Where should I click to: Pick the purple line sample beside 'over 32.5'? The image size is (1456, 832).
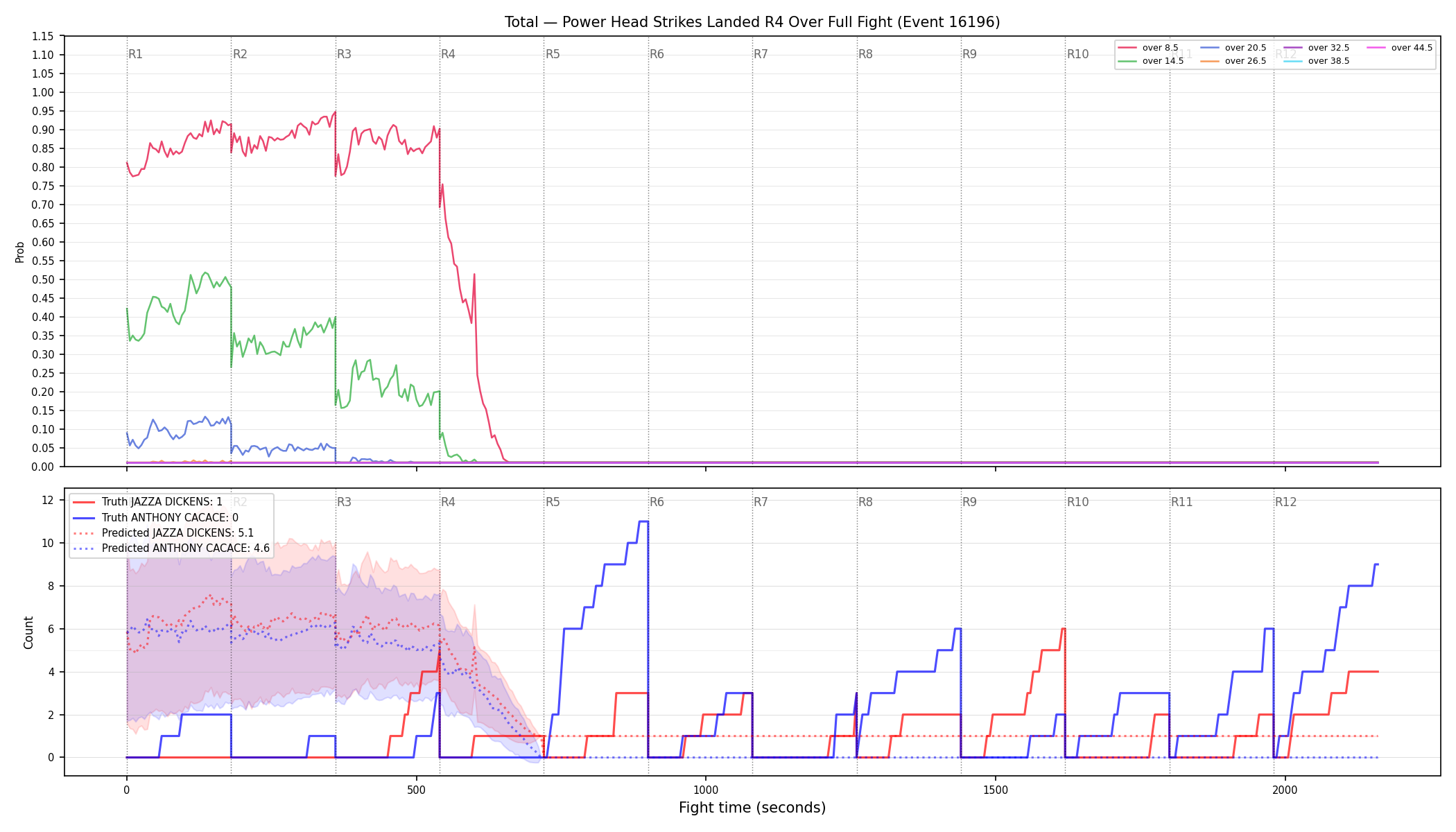pyautogui.click(x=1293, y=48)
